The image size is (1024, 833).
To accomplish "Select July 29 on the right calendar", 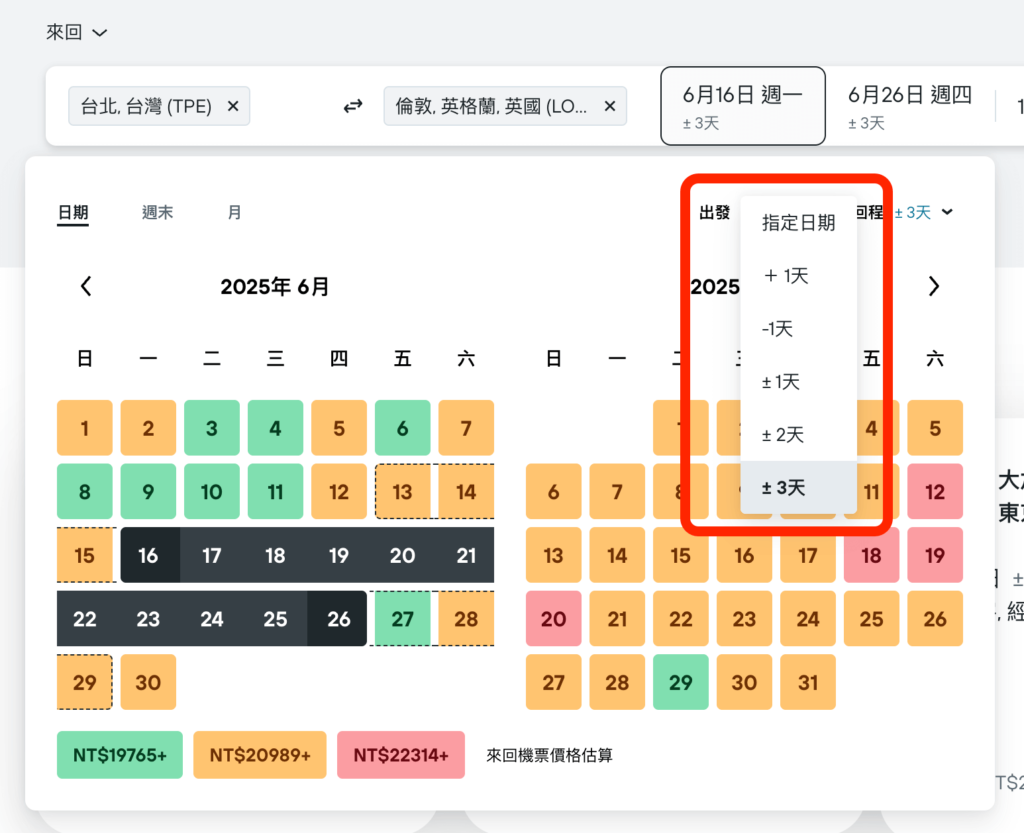I will (x=681, y=682).
